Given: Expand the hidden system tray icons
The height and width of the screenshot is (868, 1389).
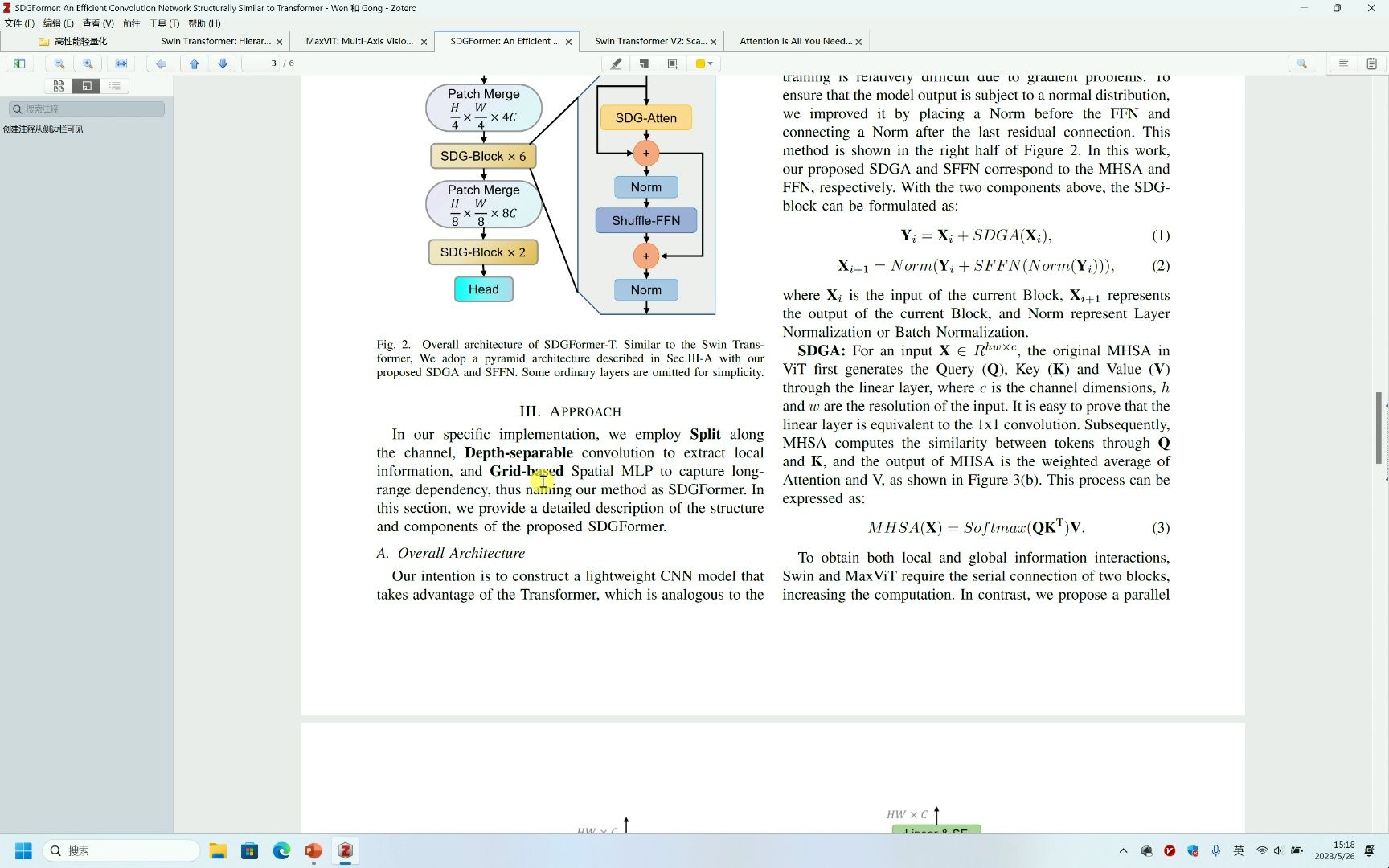Looking at the screenshot, I should (1123, 850).
